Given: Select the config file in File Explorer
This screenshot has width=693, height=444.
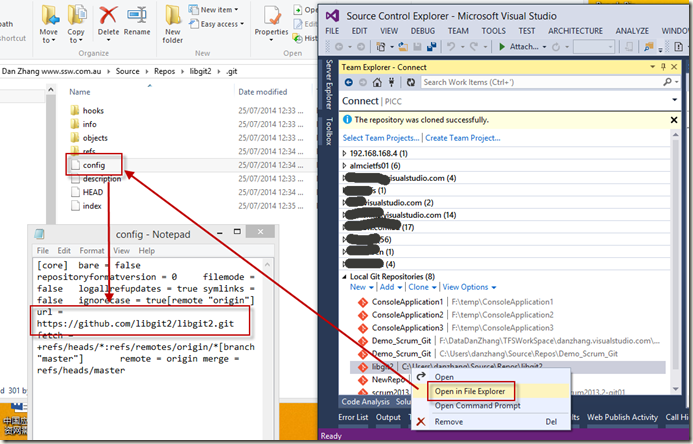Looking at the screenshot, I should [x=94, y=165].
